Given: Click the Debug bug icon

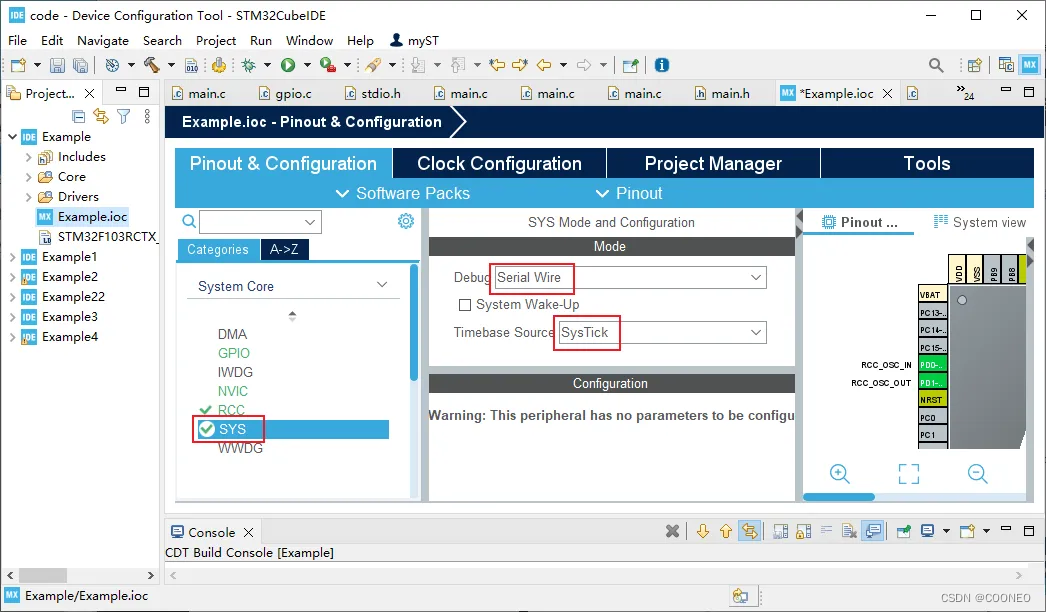Looking at the screenshot, I should click(x=249, y=65).
